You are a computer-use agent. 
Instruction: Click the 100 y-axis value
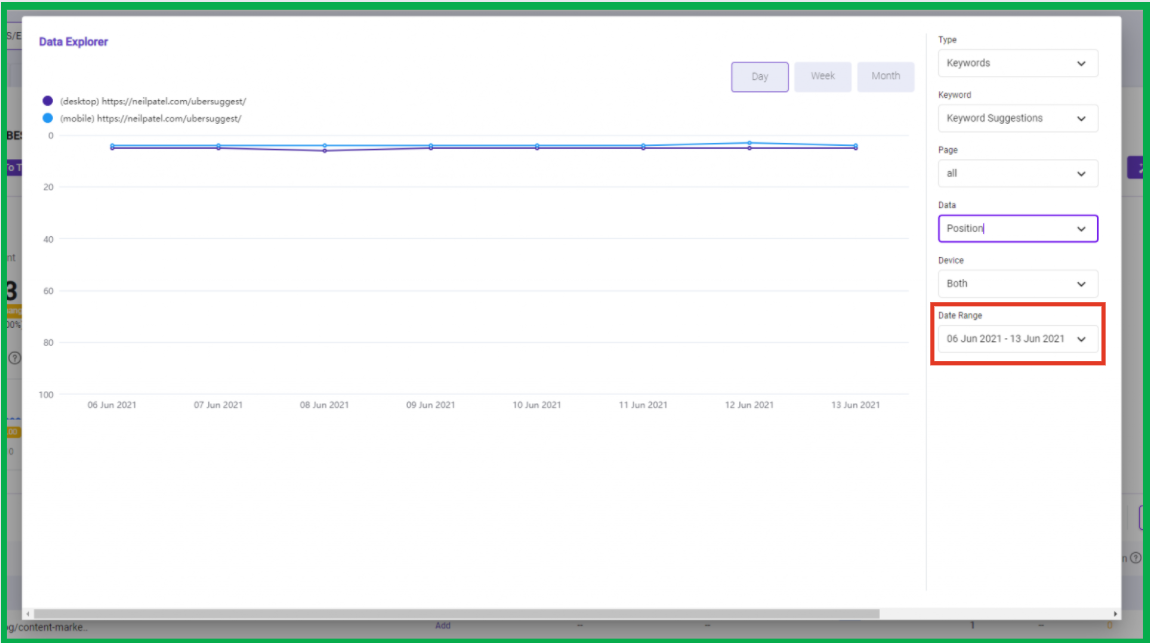click(46, 394)
